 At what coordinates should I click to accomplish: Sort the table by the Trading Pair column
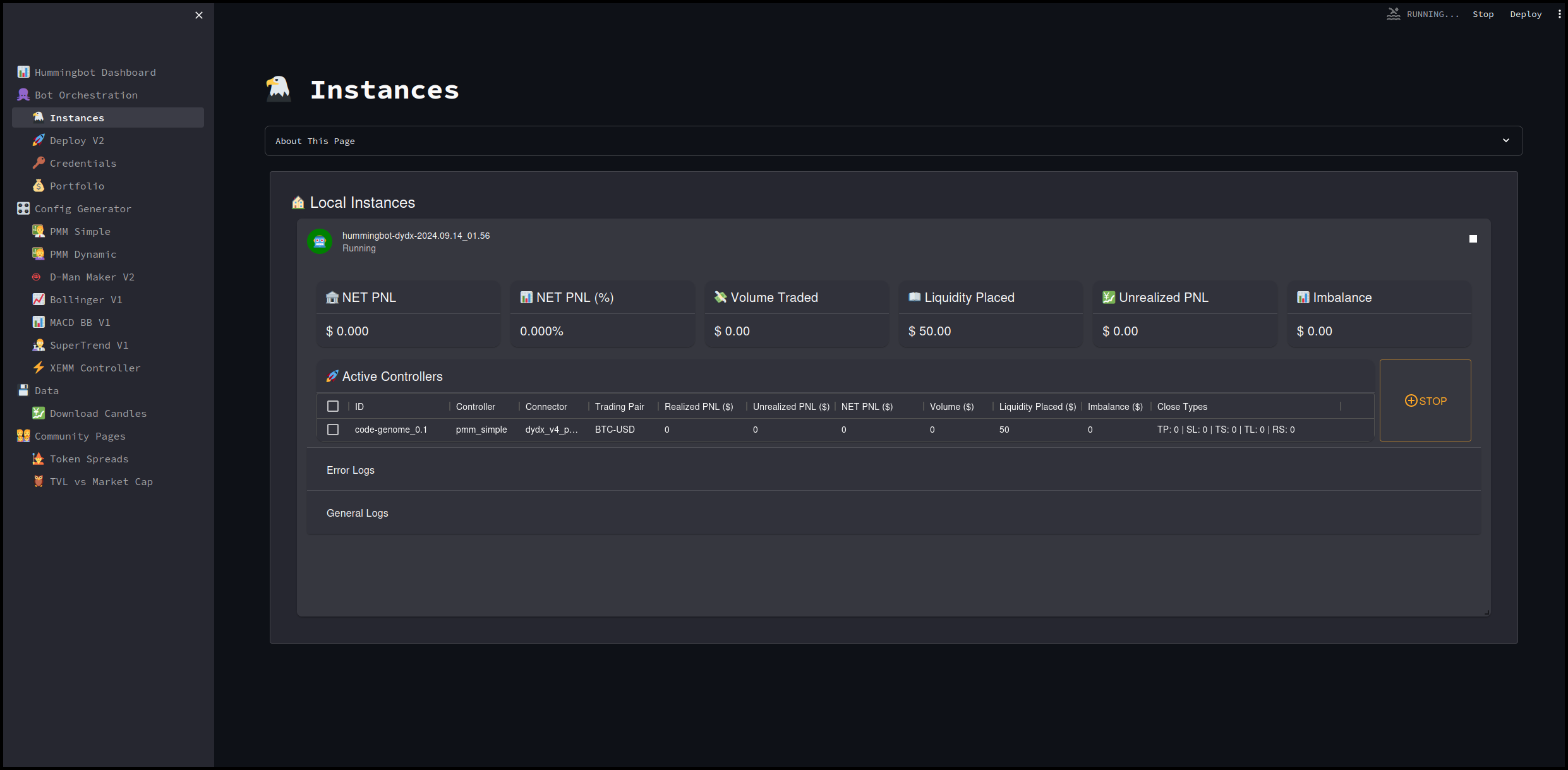[619, 407]
